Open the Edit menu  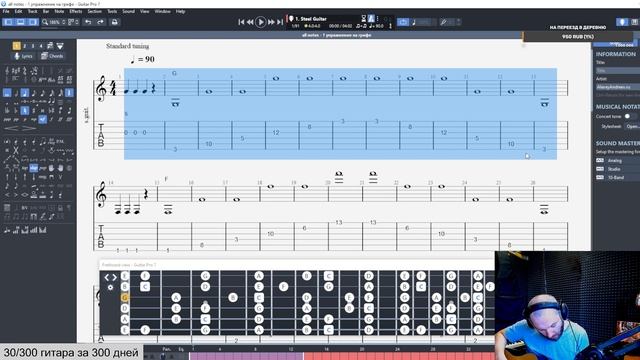point(18,11)
